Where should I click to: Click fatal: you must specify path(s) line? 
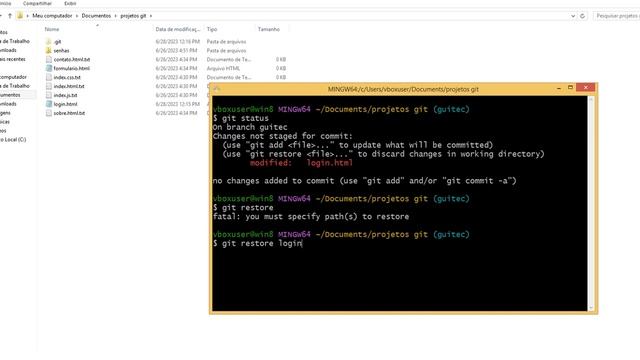point(311,217)
